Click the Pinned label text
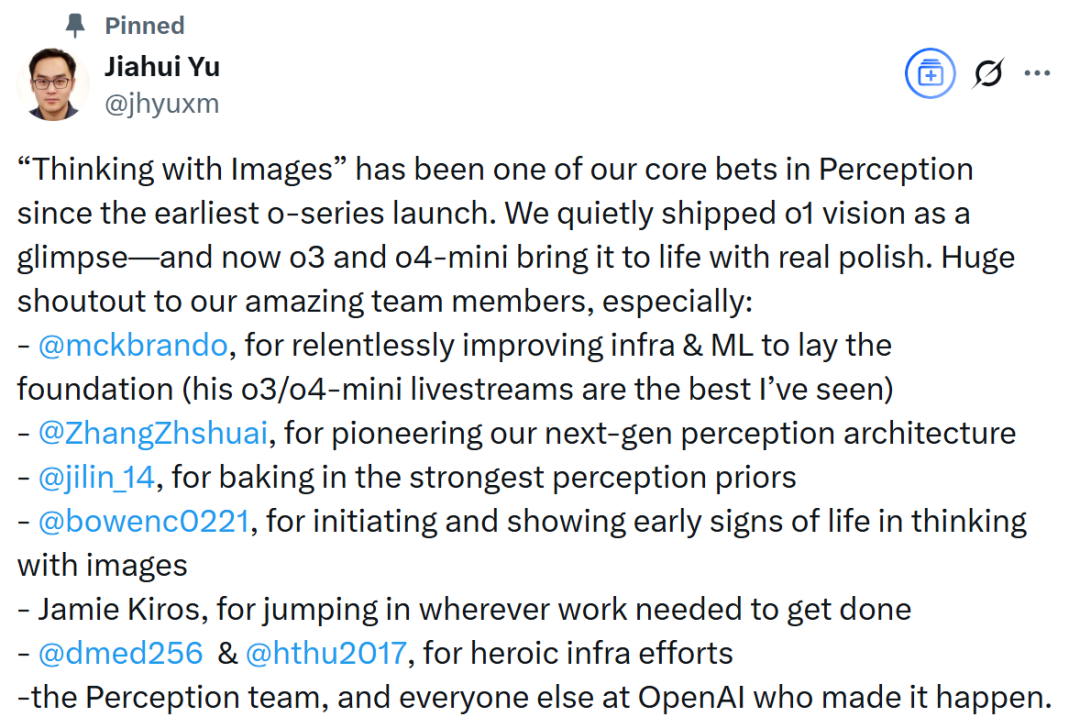1080x728 pixels. [145, 25]
